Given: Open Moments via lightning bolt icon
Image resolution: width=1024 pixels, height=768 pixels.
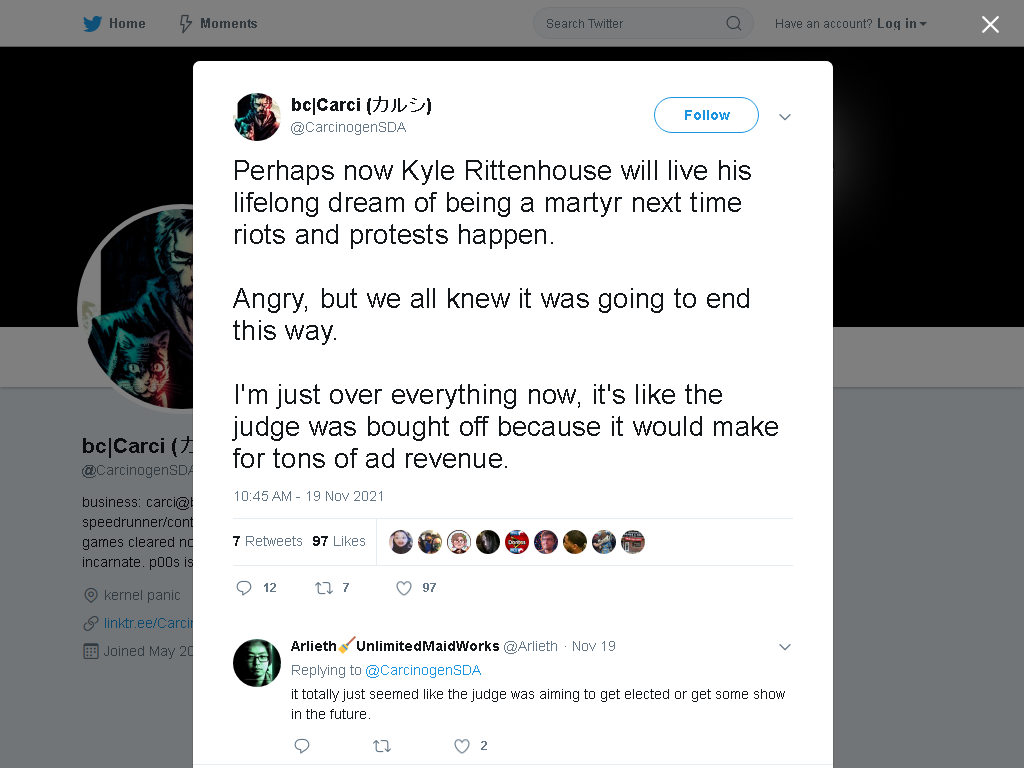Looking at the screenshot, I should (x=185, y=24).
